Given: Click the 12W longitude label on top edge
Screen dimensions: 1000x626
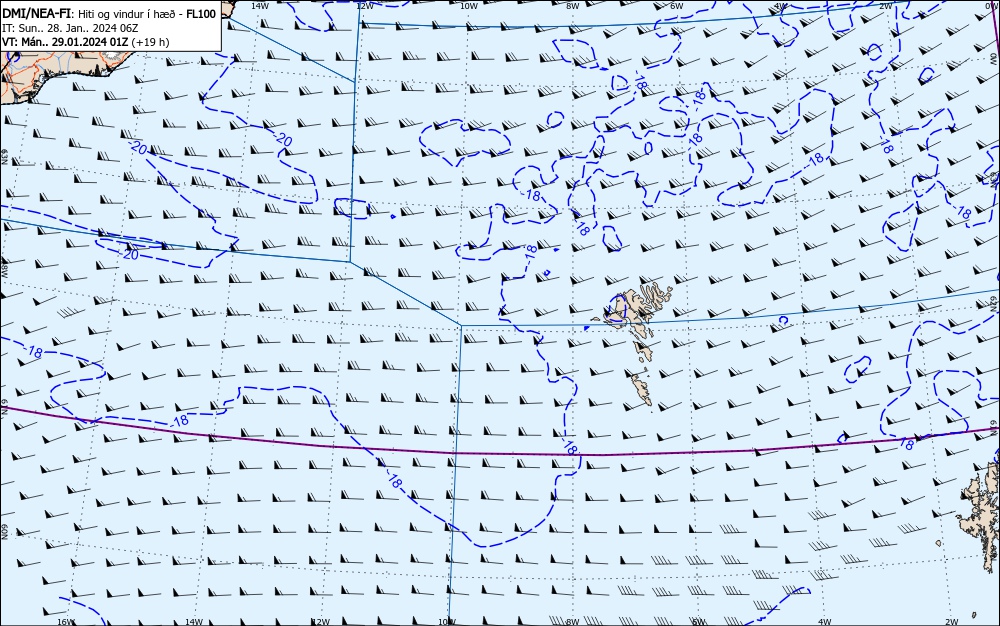Looking at the screenshot, I should pyautogui.click(x=364, y=6).
